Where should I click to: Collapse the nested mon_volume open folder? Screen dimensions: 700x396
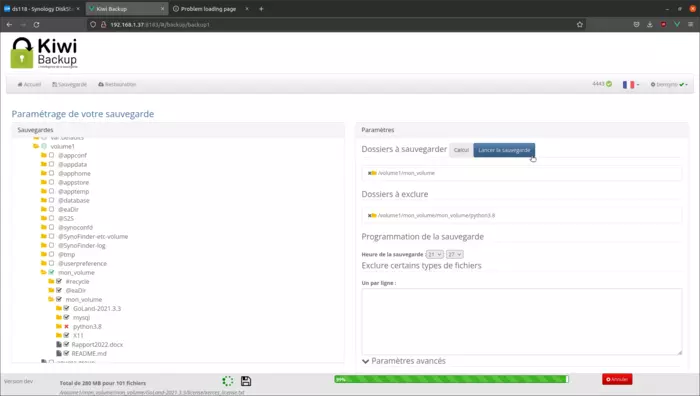(51, 299)
